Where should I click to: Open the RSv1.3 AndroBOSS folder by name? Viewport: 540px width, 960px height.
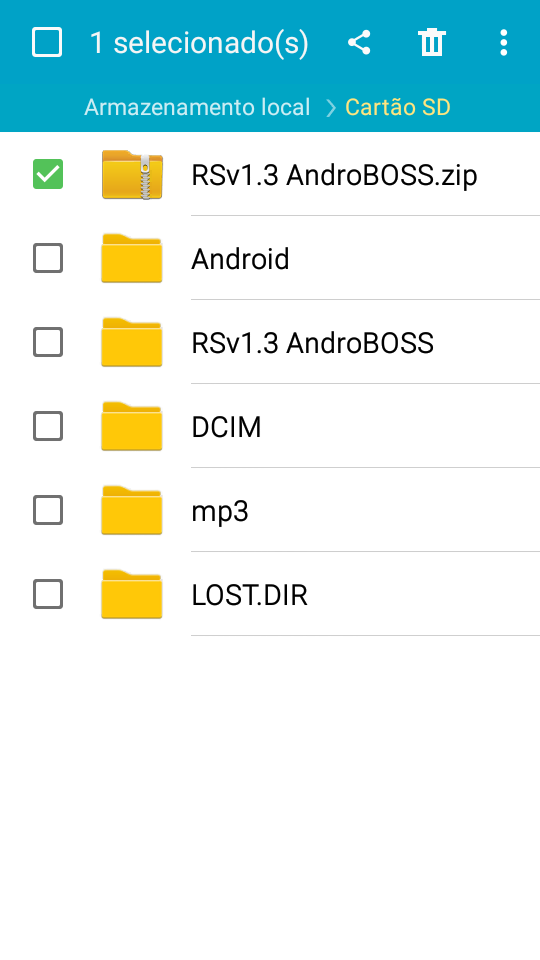(313, 343)
